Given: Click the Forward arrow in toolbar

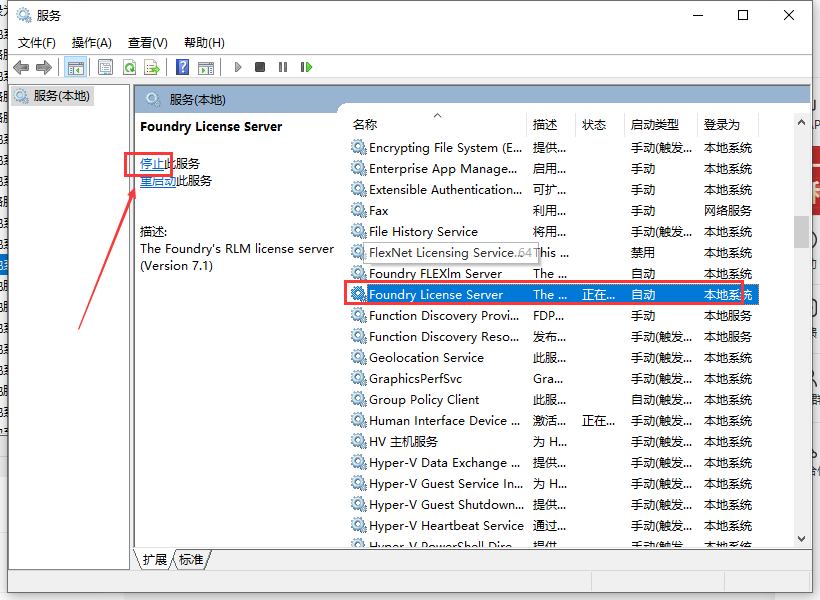Looking at the screenshot, I should [44, 67].
